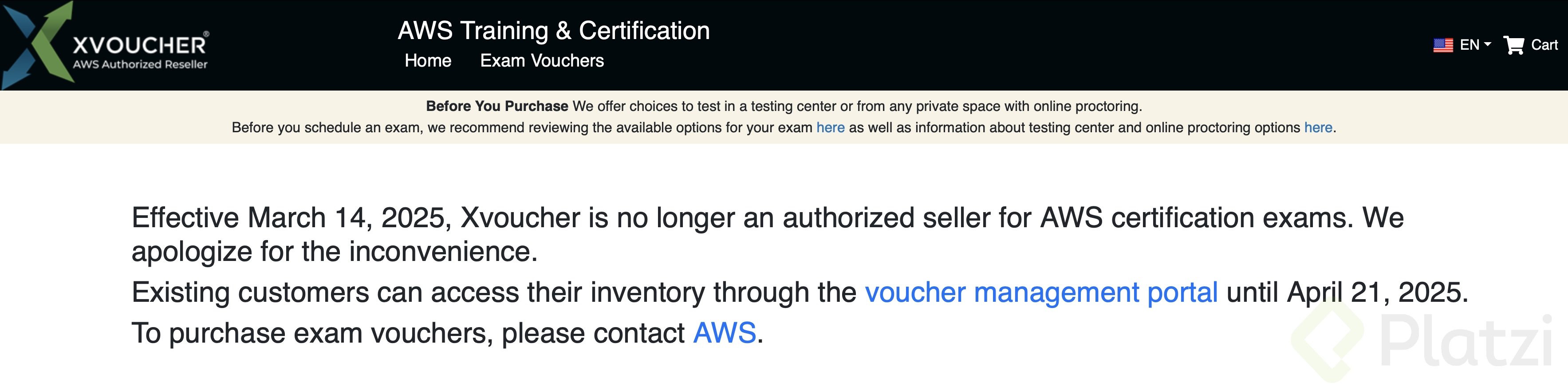1568x387 pixels.
Task: Click the US flag language icon
Action: click(x=1442, y=45)
